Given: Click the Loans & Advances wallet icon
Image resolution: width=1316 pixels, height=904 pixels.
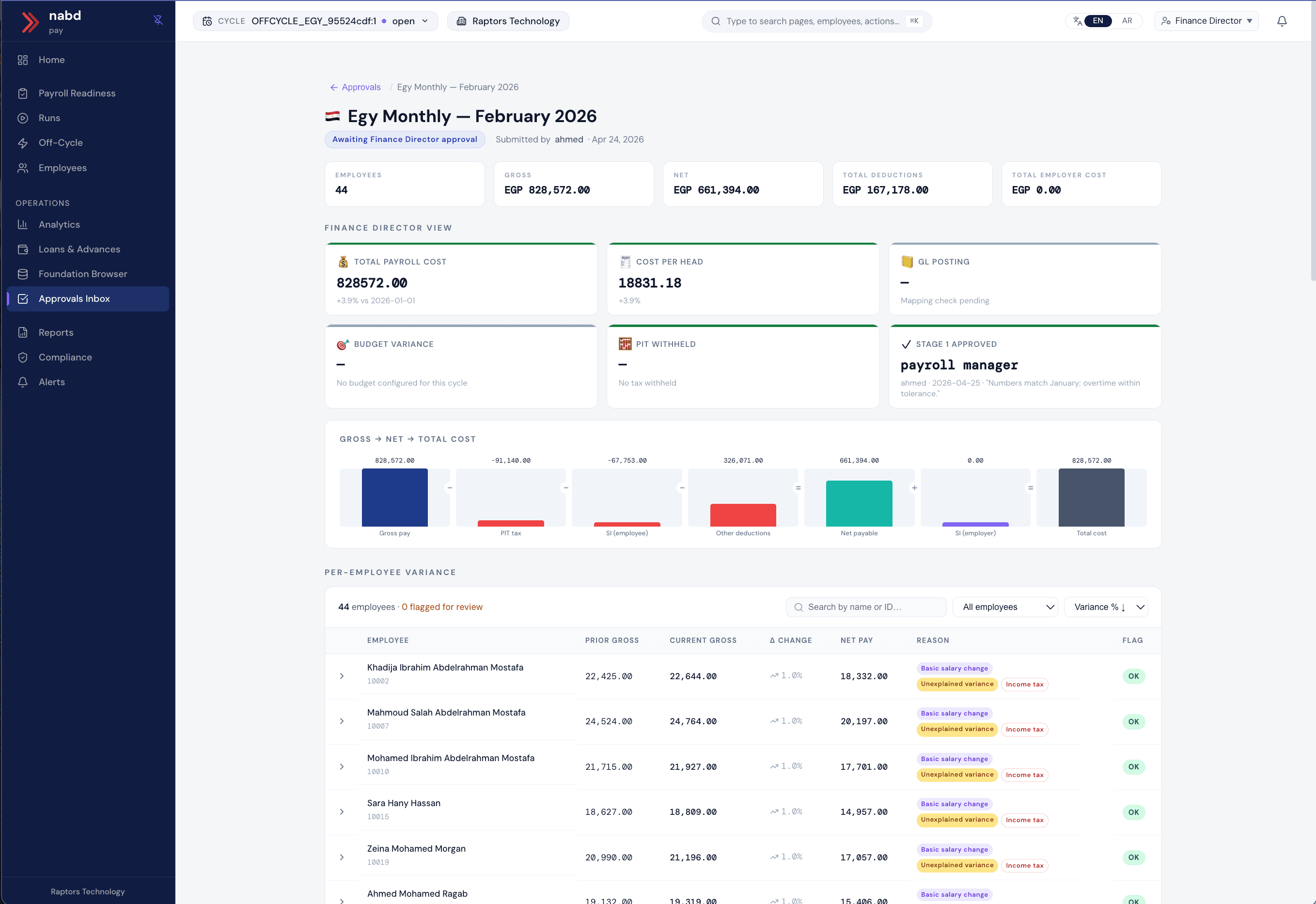Looking at the screenshot, I should 23,249.
